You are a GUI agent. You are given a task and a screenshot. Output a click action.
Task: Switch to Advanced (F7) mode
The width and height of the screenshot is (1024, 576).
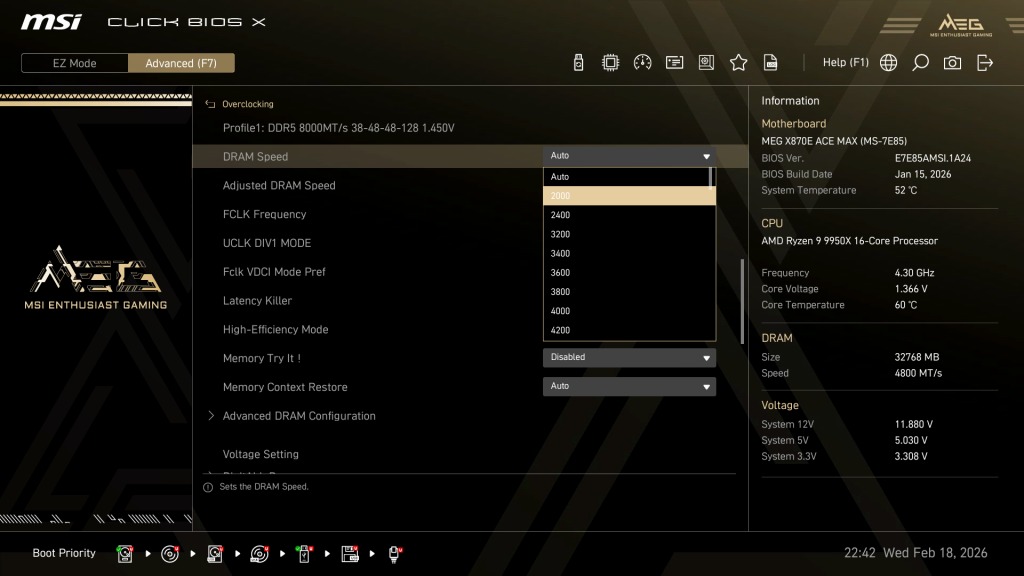click(181, 63)
